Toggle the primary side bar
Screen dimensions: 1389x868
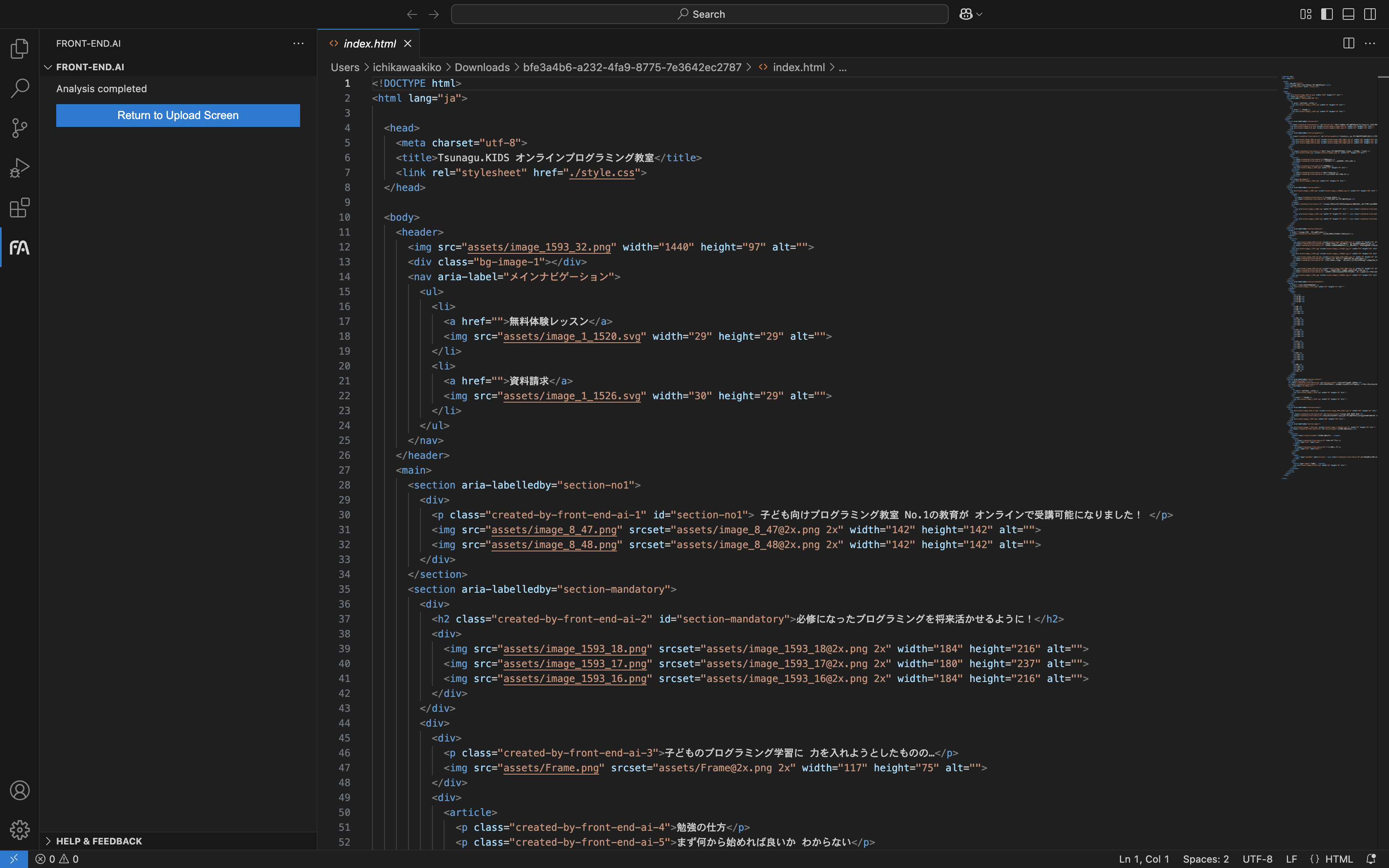[1327, 14]
